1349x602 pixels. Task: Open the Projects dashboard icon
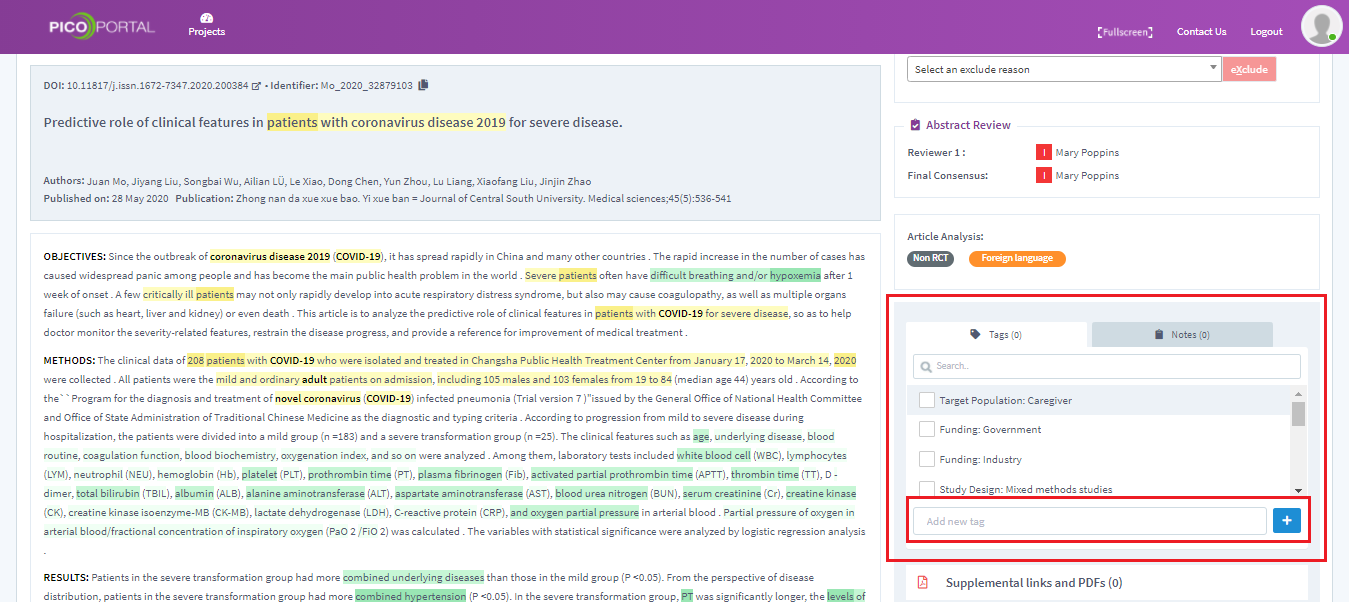click(207, 19)
